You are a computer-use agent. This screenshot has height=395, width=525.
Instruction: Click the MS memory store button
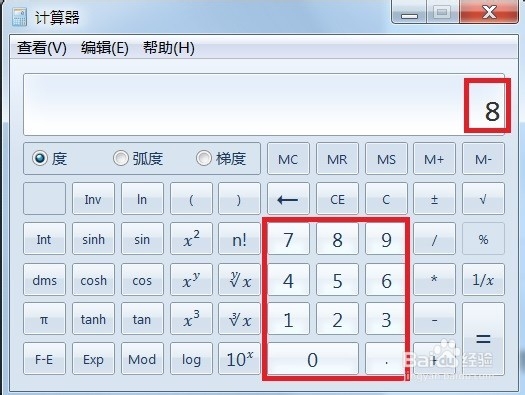386,159
